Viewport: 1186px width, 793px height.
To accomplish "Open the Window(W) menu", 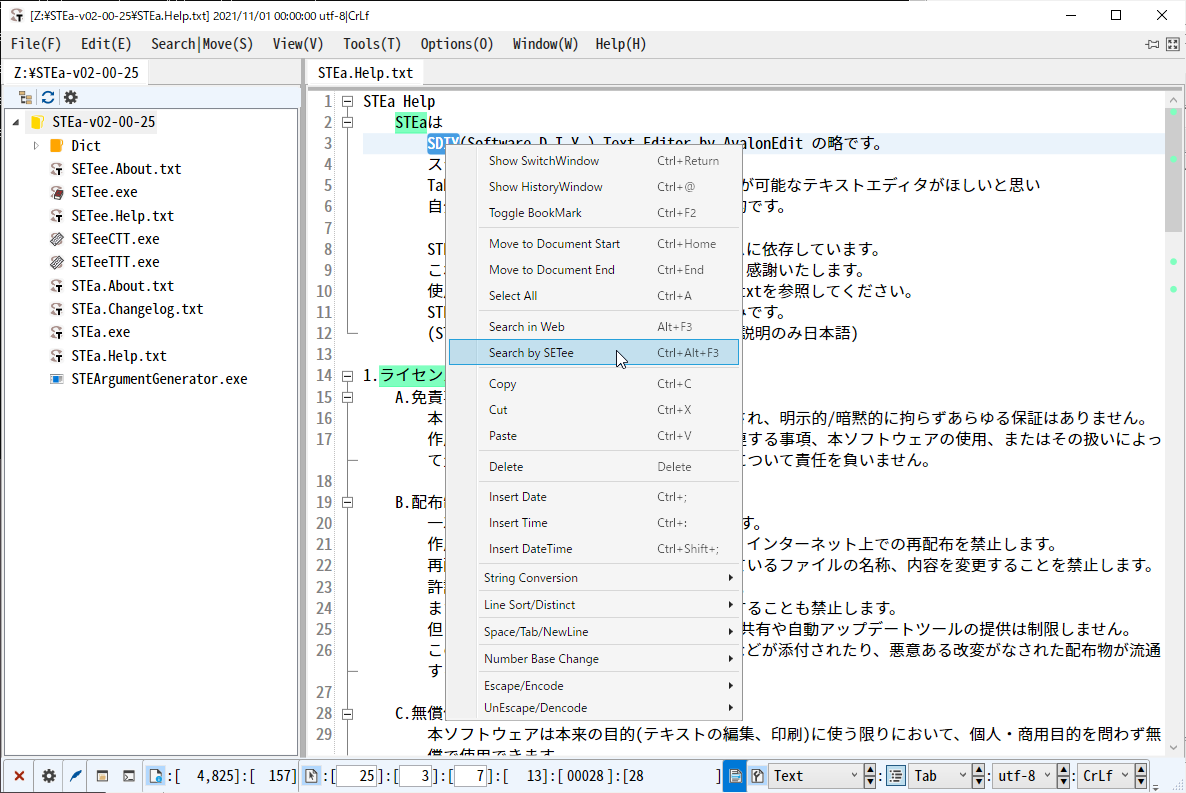I will pyautogui.click(x=545, y=44).
